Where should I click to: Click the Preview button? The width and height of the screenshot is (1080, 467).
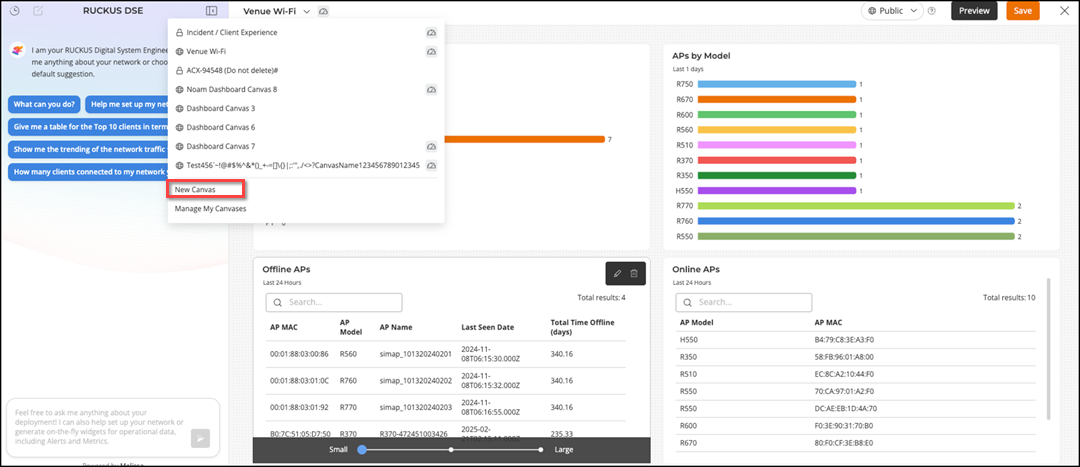tap(973, 11)
